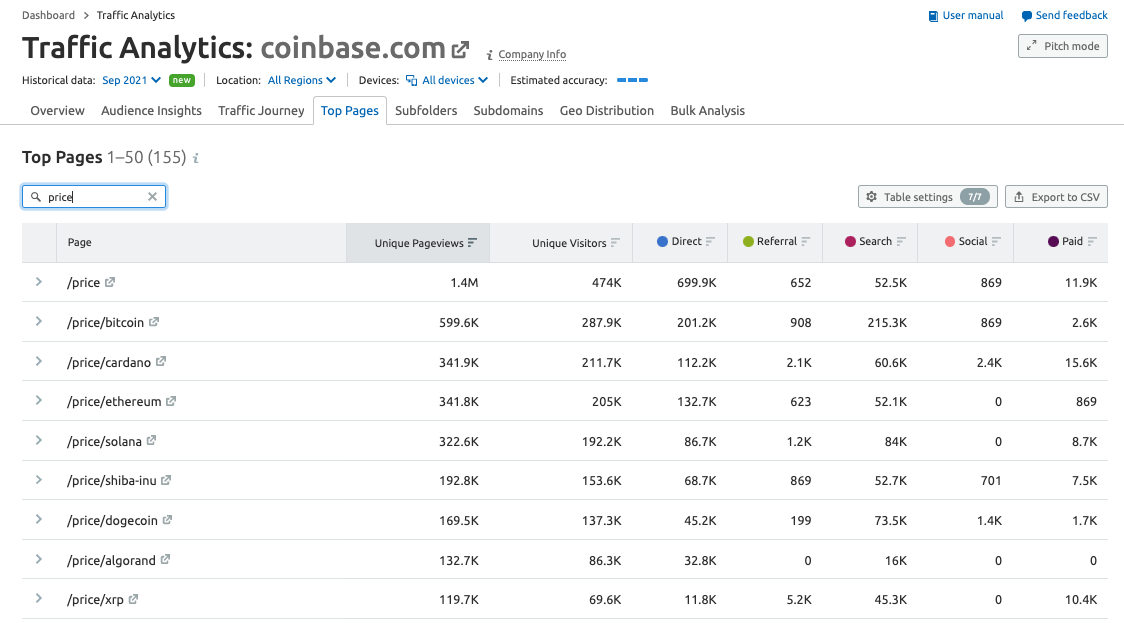The height and width of the screenshot is (623, 1124).
Task: Switch to the Bulk Analysis tab
Action: pyautogui.click(x=708, y=110)
